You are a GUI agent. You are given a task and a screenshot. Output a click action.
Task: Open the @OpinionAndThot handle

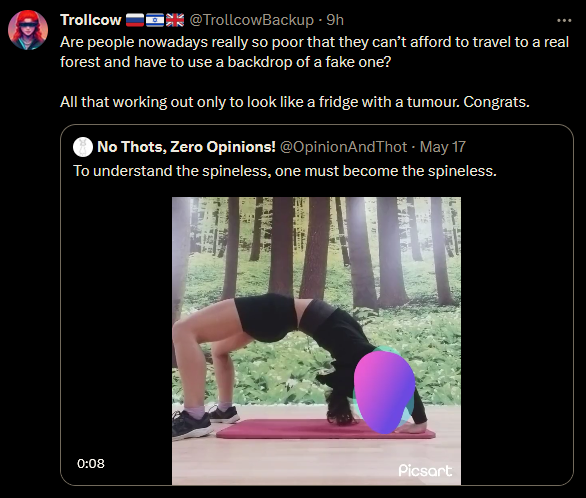343,147
